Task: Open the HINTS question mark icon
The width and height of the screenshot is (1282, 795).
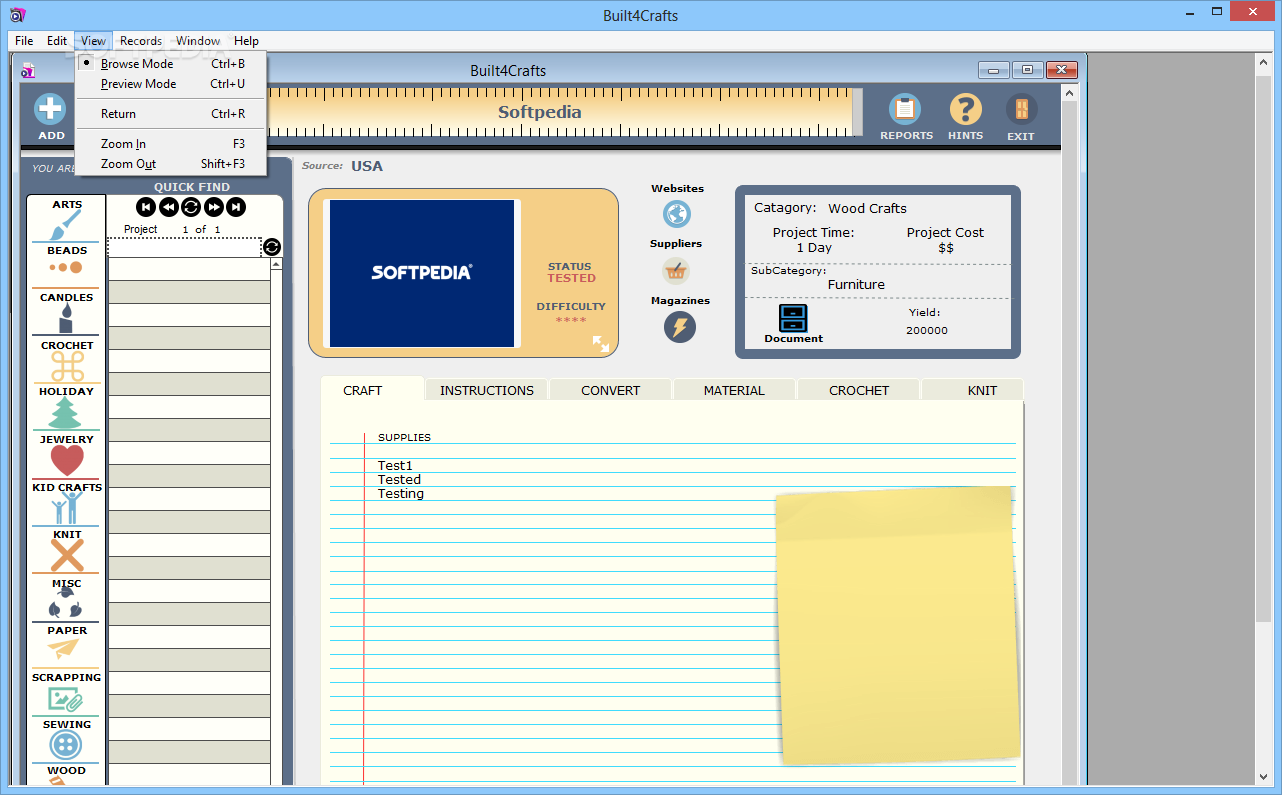Action: coord(965,109)
